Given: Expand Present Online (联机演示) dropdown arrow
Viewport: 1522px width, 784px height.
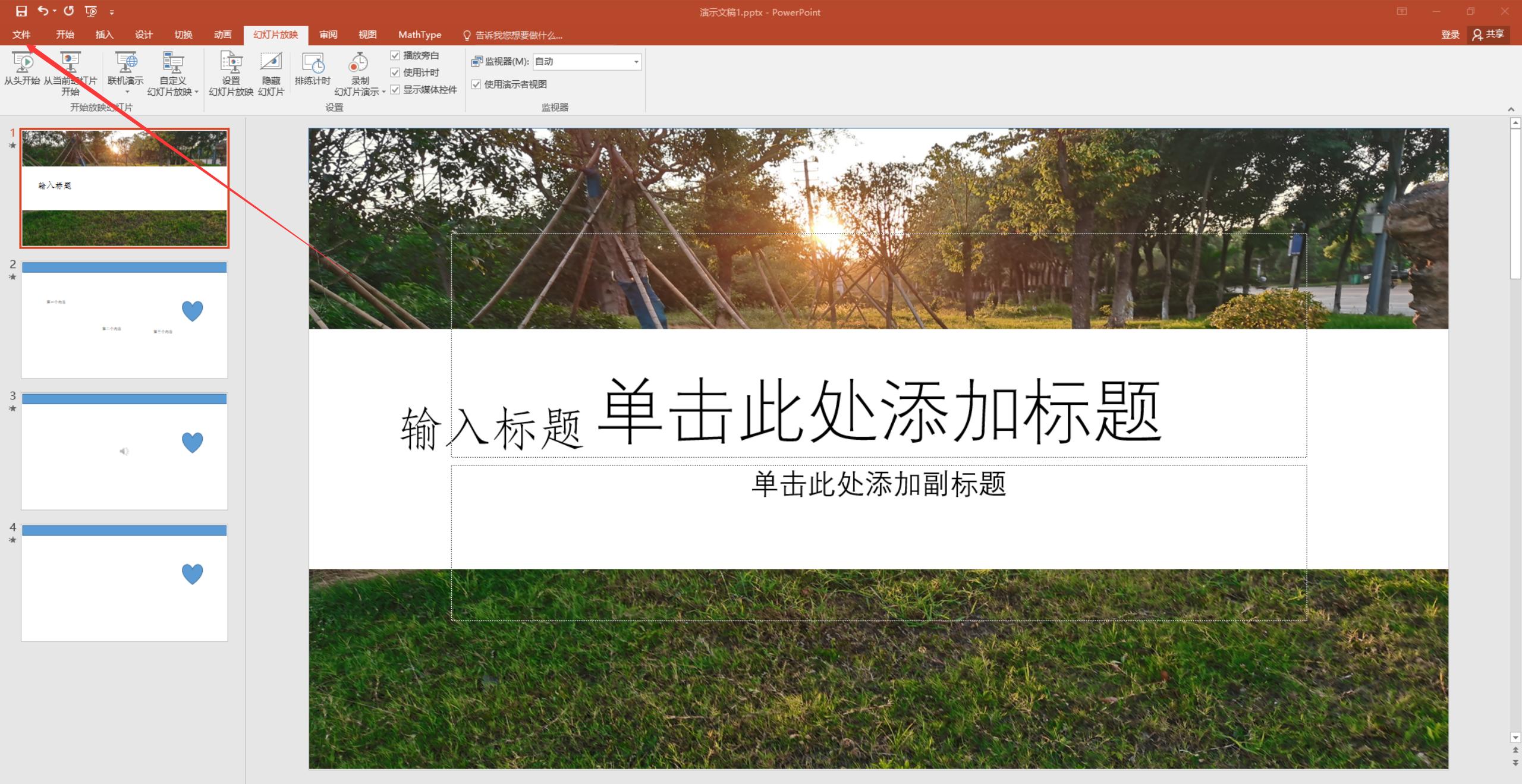Looking at the screenshot, I should coord(126,92).
